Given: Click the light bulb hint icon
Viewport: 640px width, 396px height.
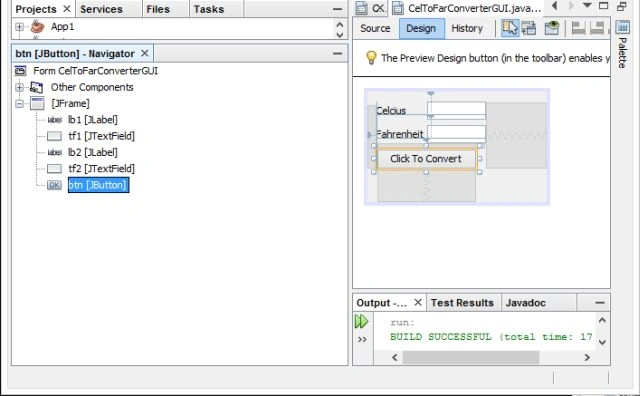Looking at the screenshot, I should click(371, 58).
